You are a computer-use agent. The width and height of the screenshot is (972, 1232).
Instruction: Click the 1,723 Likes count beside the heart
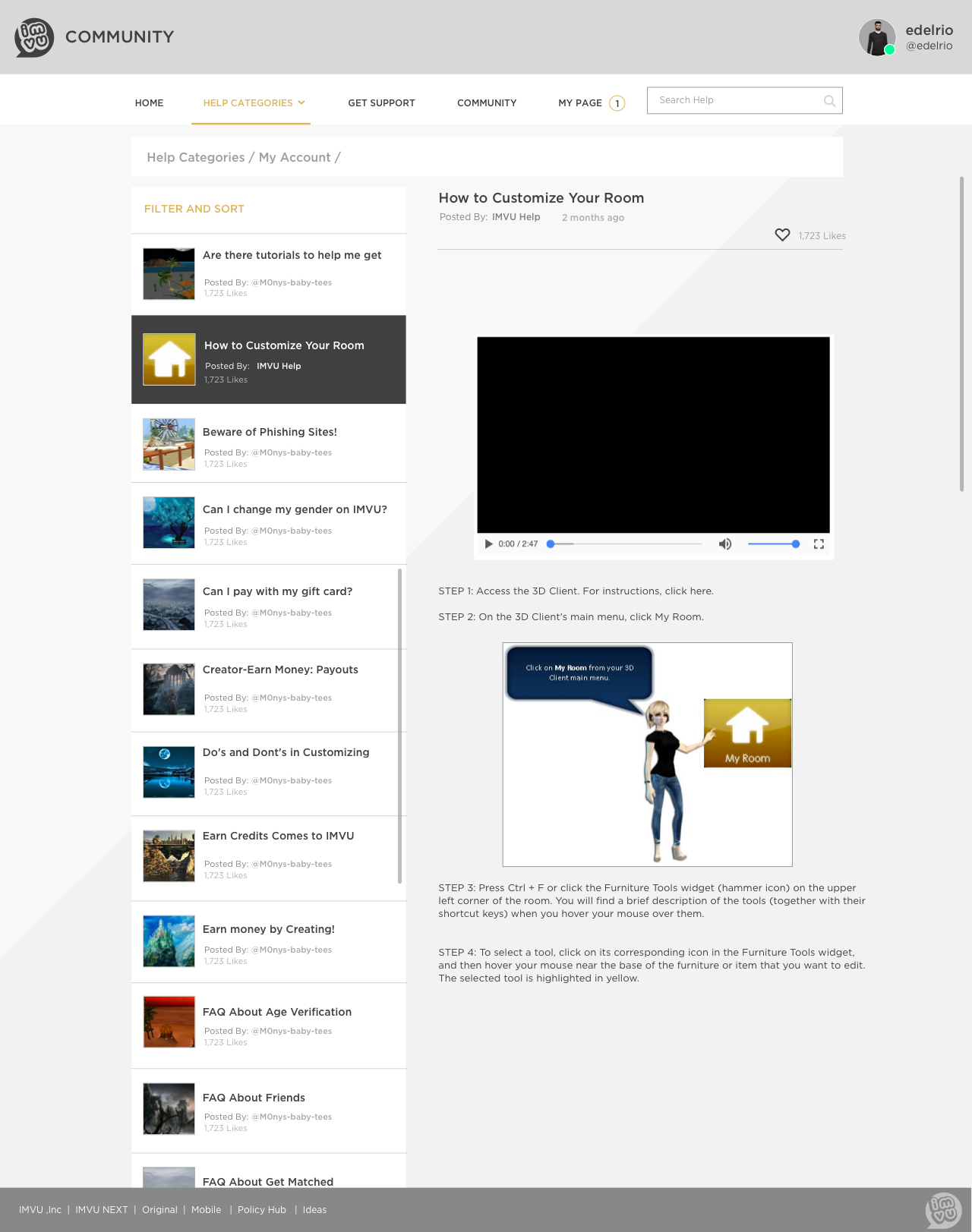822,236
